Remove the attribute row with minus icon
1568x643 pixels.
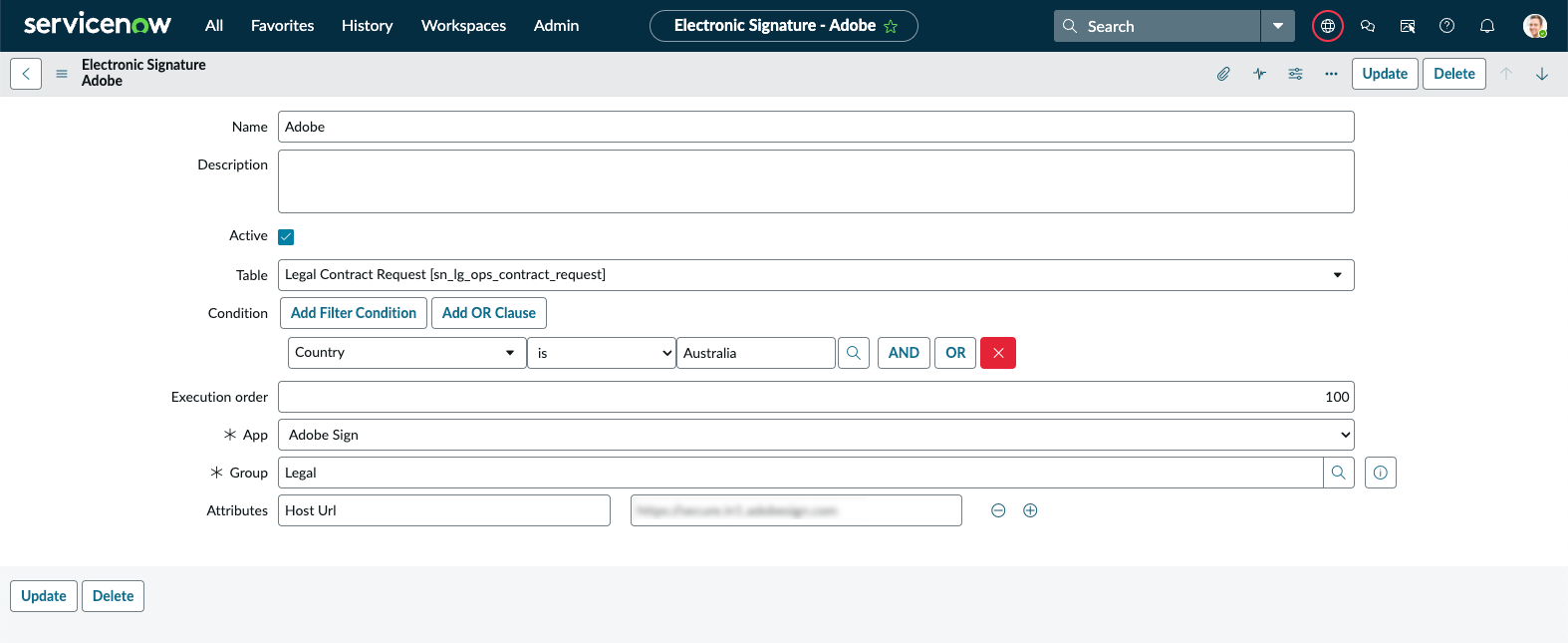[x=998, y=510]
